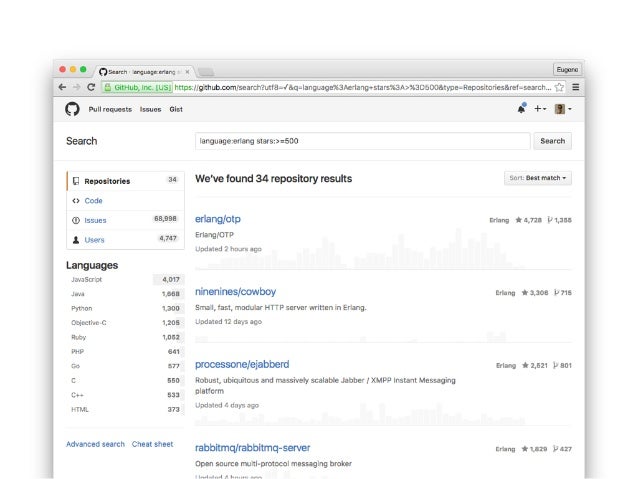Click the GitHub octocat logo
The width and height of the screenshot is (638, 479).
(72, 109)
